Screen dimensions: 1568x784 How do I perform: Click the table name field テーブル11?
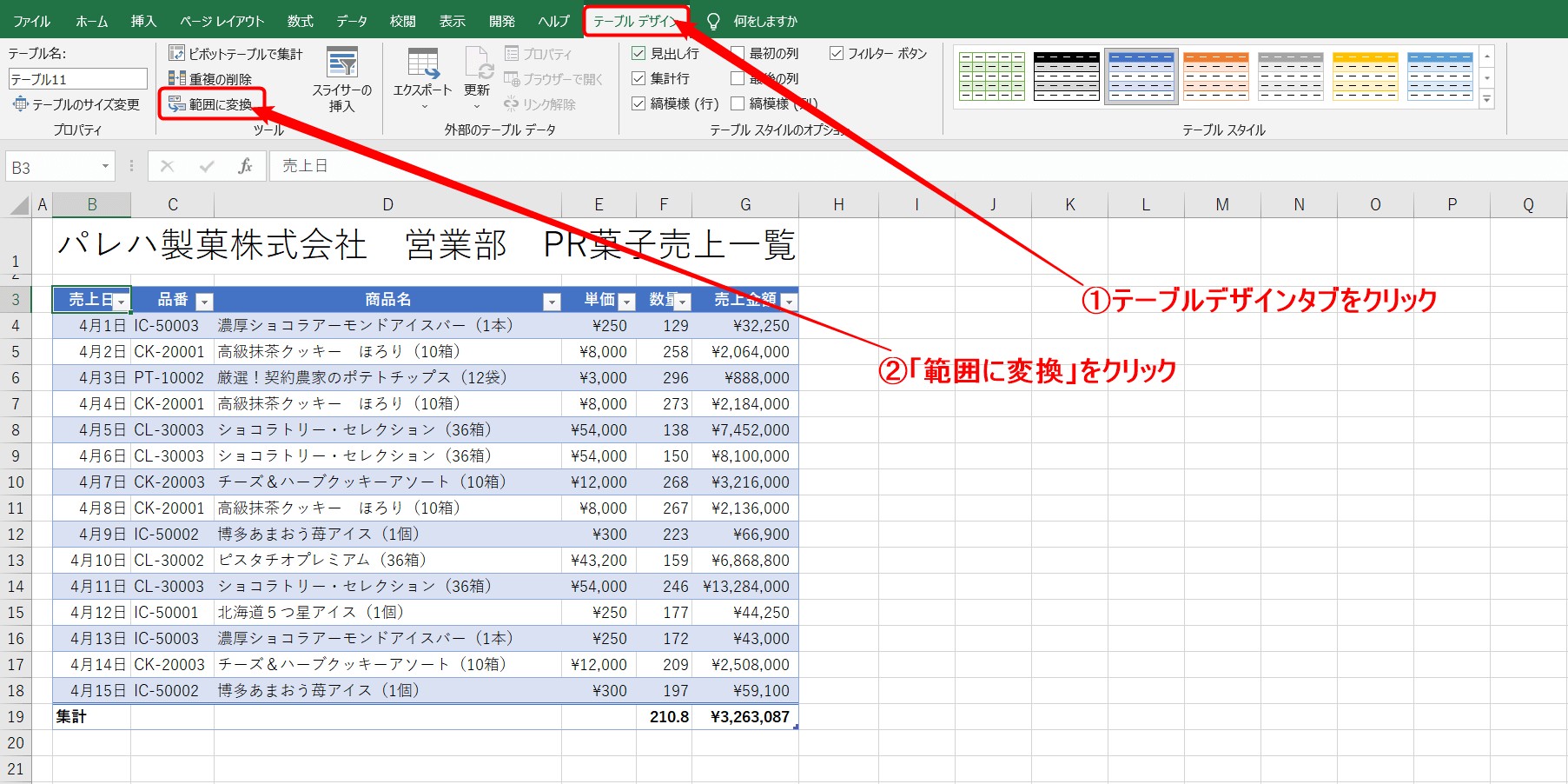(x=78, y=79)
